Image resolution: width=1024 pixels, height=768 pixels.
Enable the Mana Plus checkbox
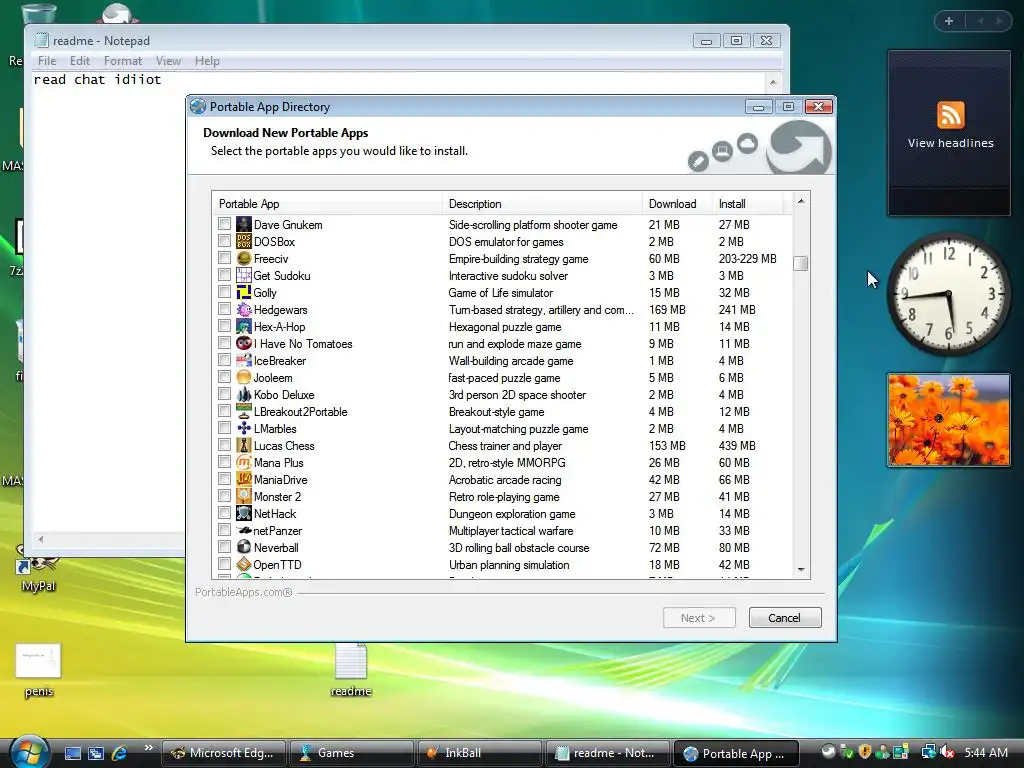tap(225, 462)
